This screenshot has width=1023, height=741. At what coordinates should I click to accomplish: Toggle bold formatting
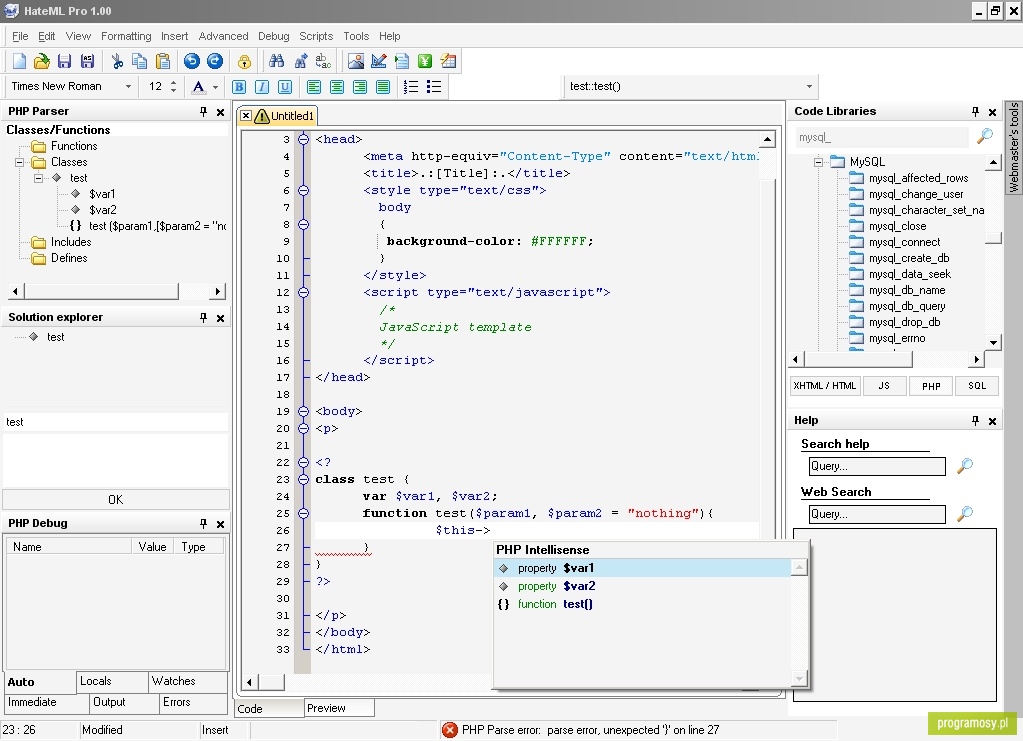click(x=239, y=87)
